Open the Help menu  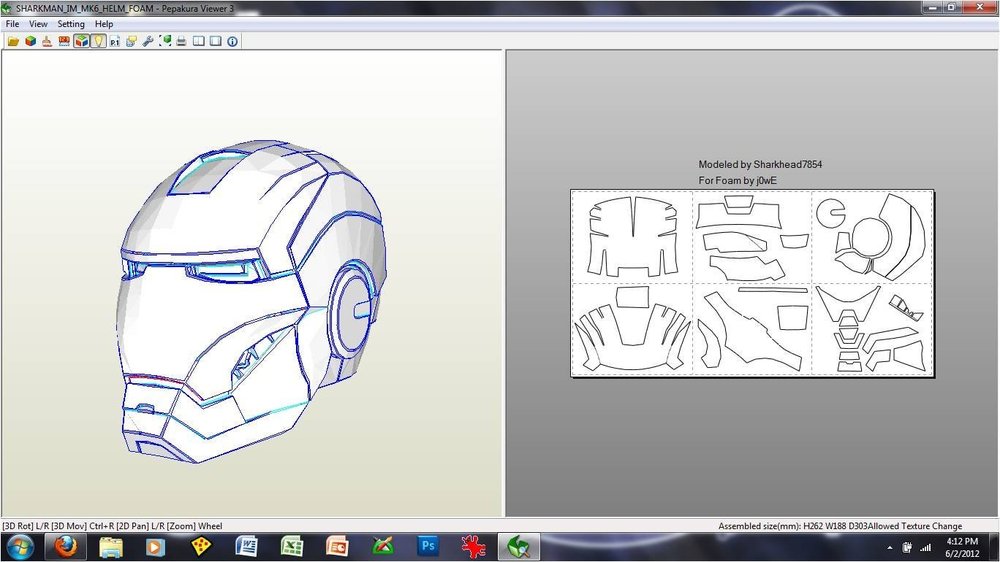pos(104,24)
